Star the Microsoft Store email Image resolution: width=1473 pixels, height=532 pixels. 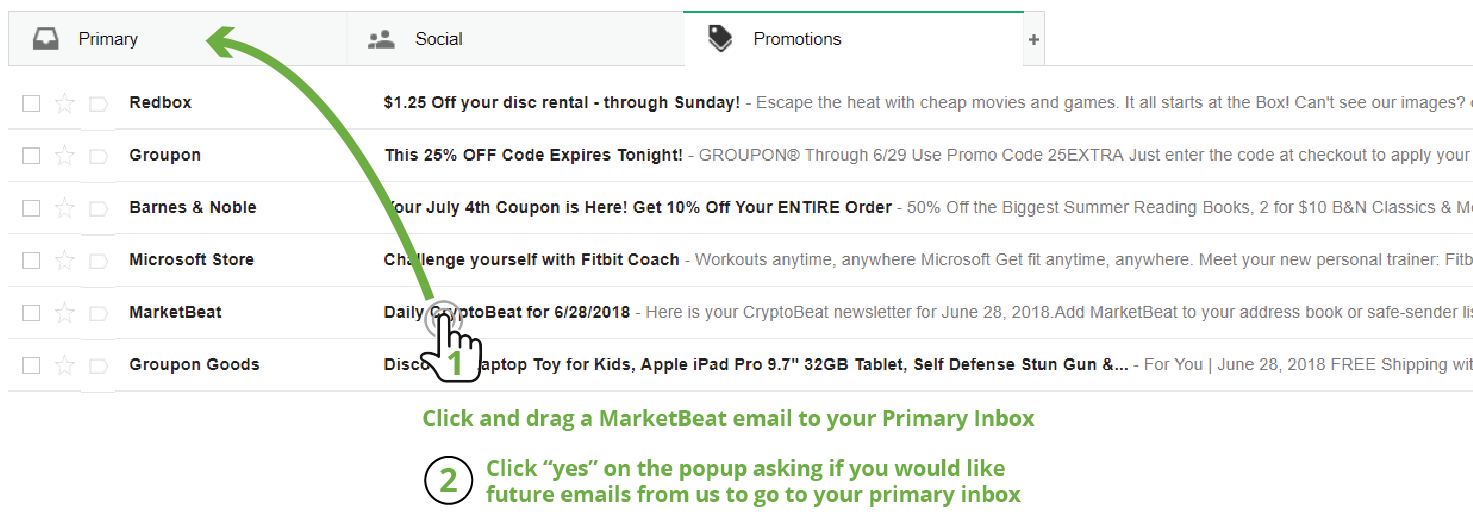(x=65, y=260)
